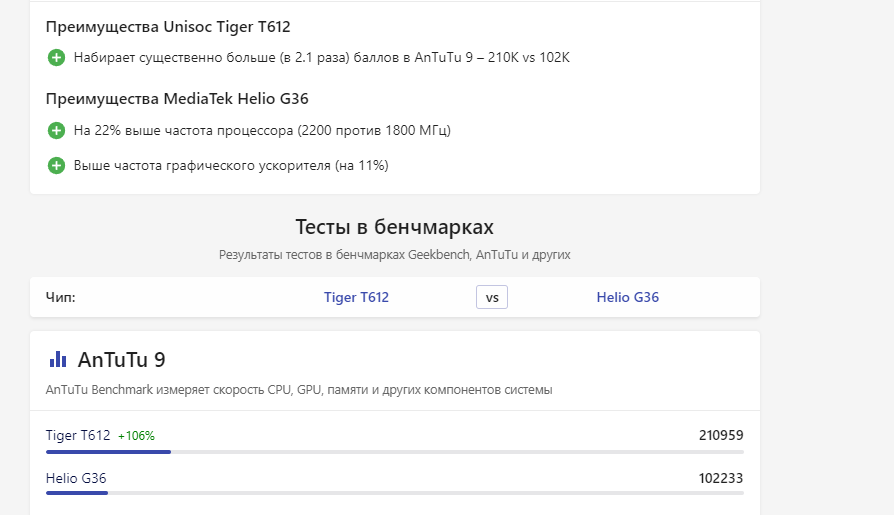Click the AnTuTu 9 section title
The width and height of the screenshot is (894, 515).
coord(121,359)
